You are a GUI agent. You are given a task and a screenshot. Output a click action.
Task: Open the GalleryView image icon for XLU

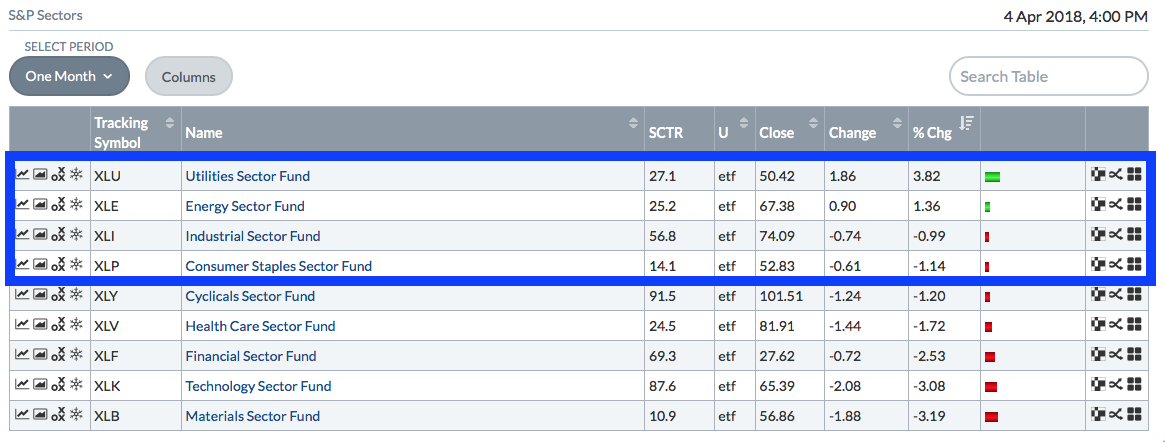(40, 175)
